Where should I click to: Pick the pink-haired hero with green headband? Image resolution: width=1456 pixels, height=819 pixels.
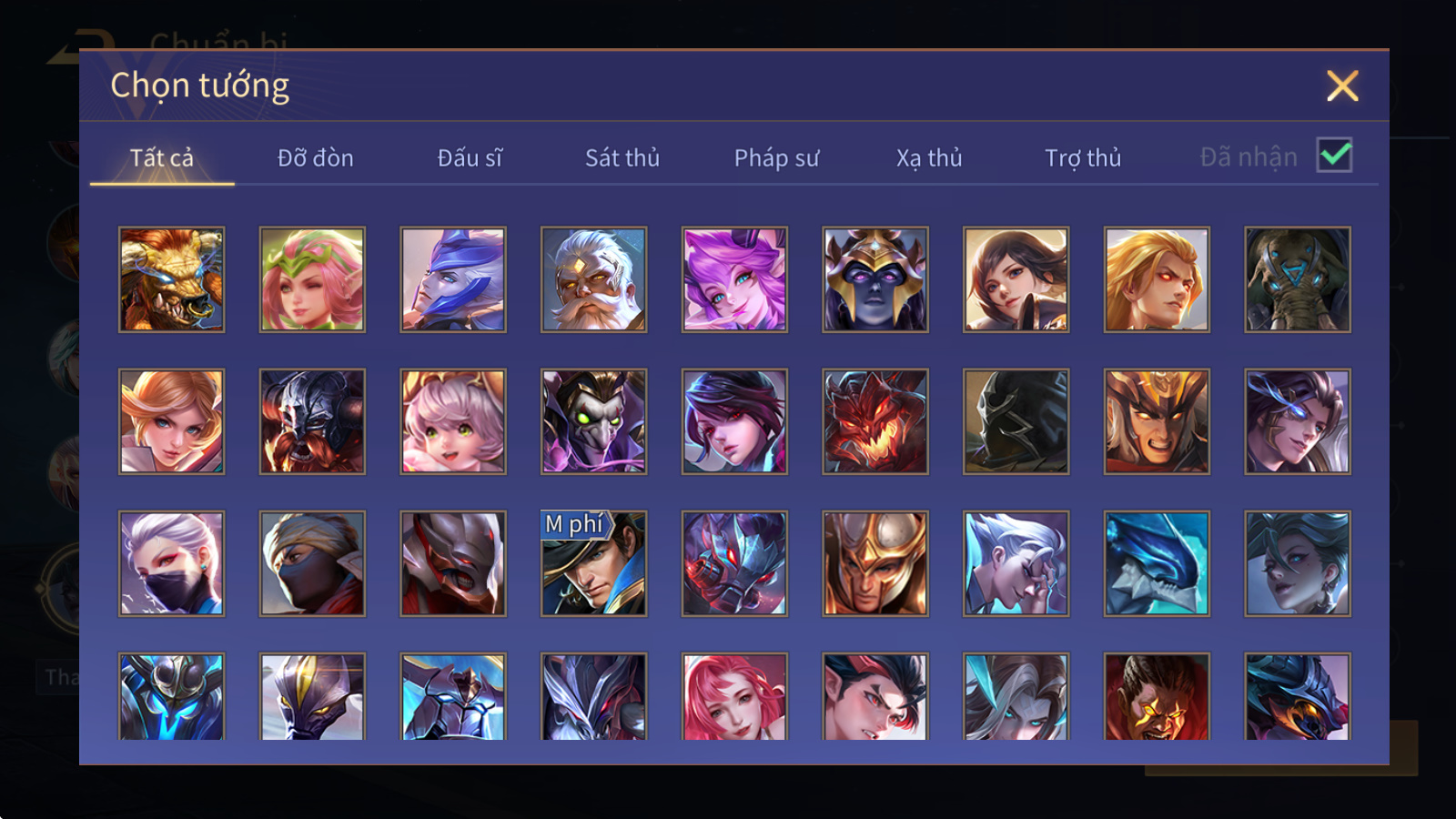coord(312,279)
